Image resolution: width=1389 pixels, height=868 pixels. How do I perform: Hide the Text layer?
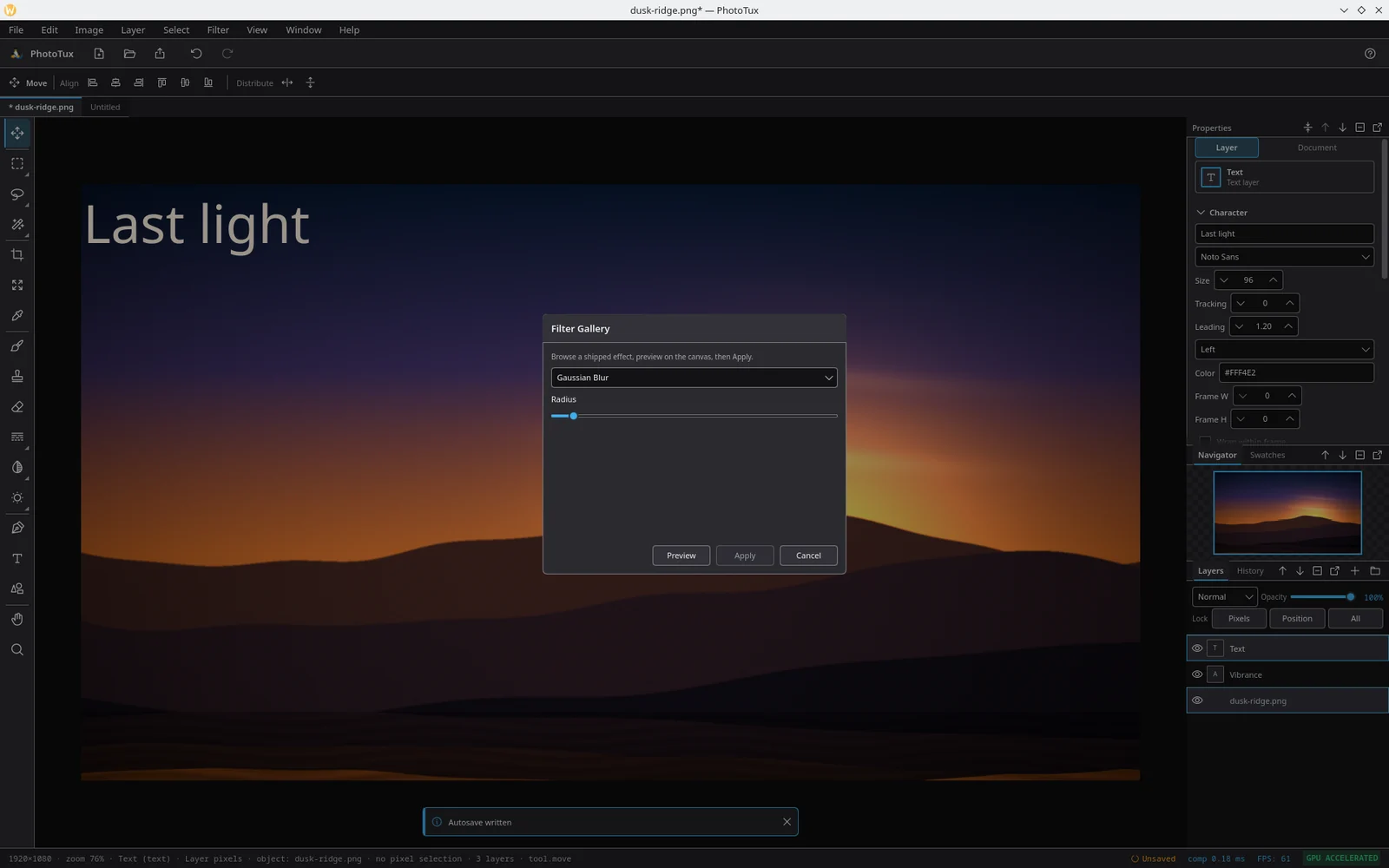(x=1197, y=648)
